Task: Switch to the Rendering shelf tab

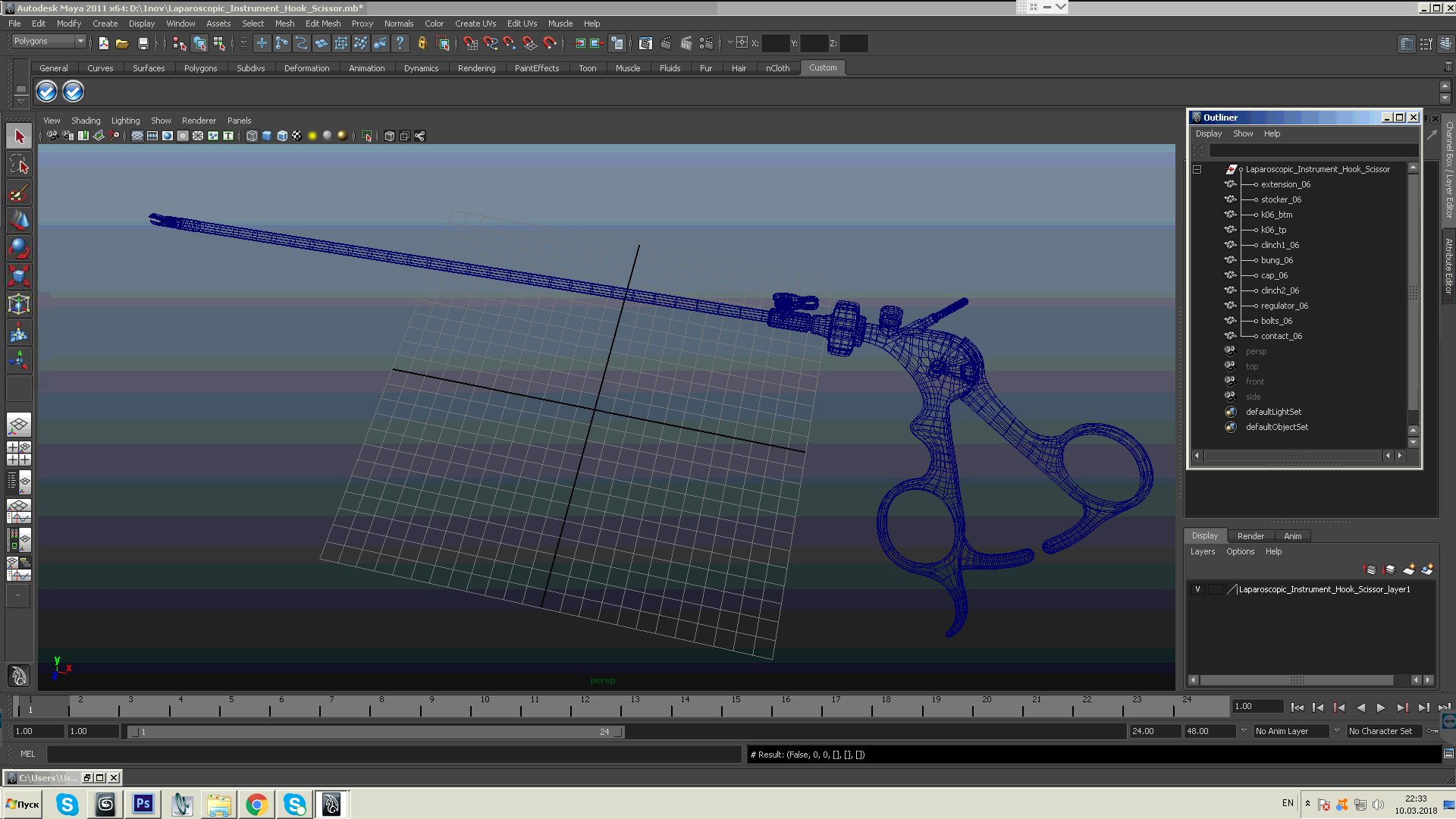Action: click(x=476, y=68)
